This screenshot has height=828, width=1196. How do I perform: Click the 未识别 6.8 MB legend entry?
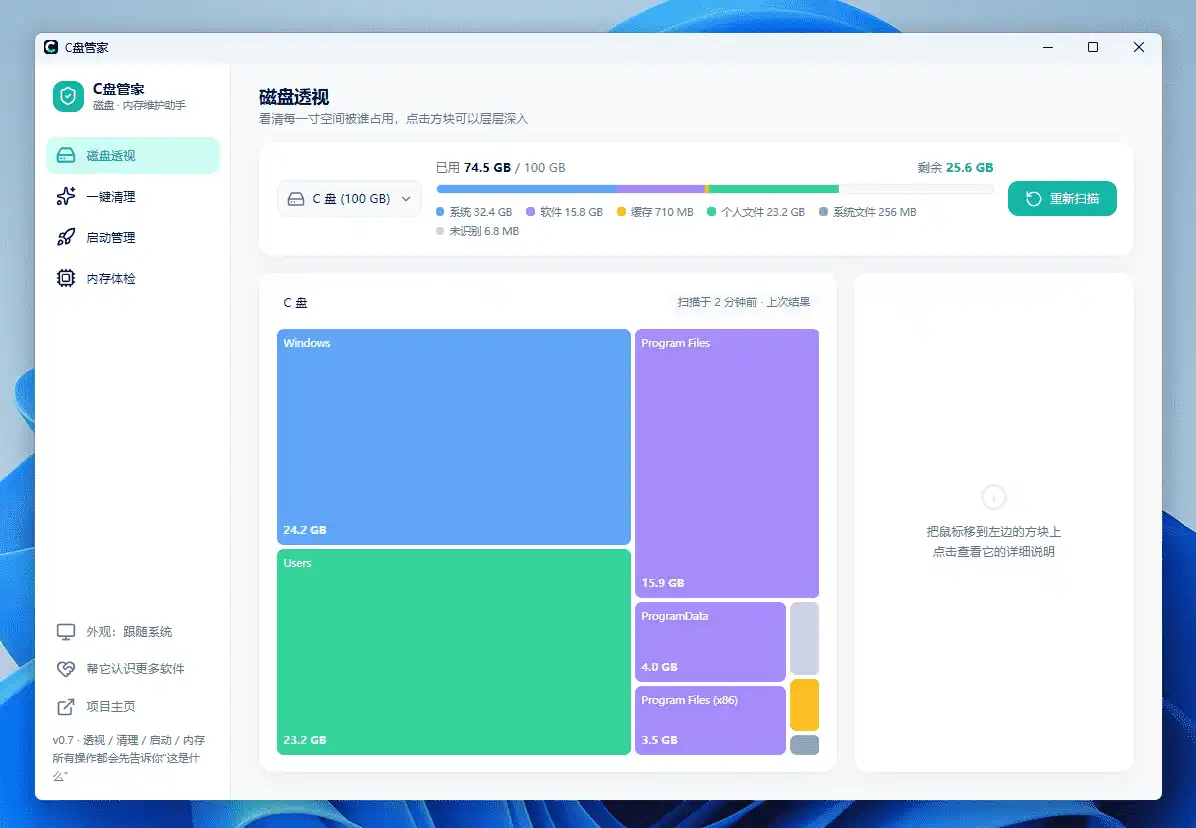click(x=477, y=231)
